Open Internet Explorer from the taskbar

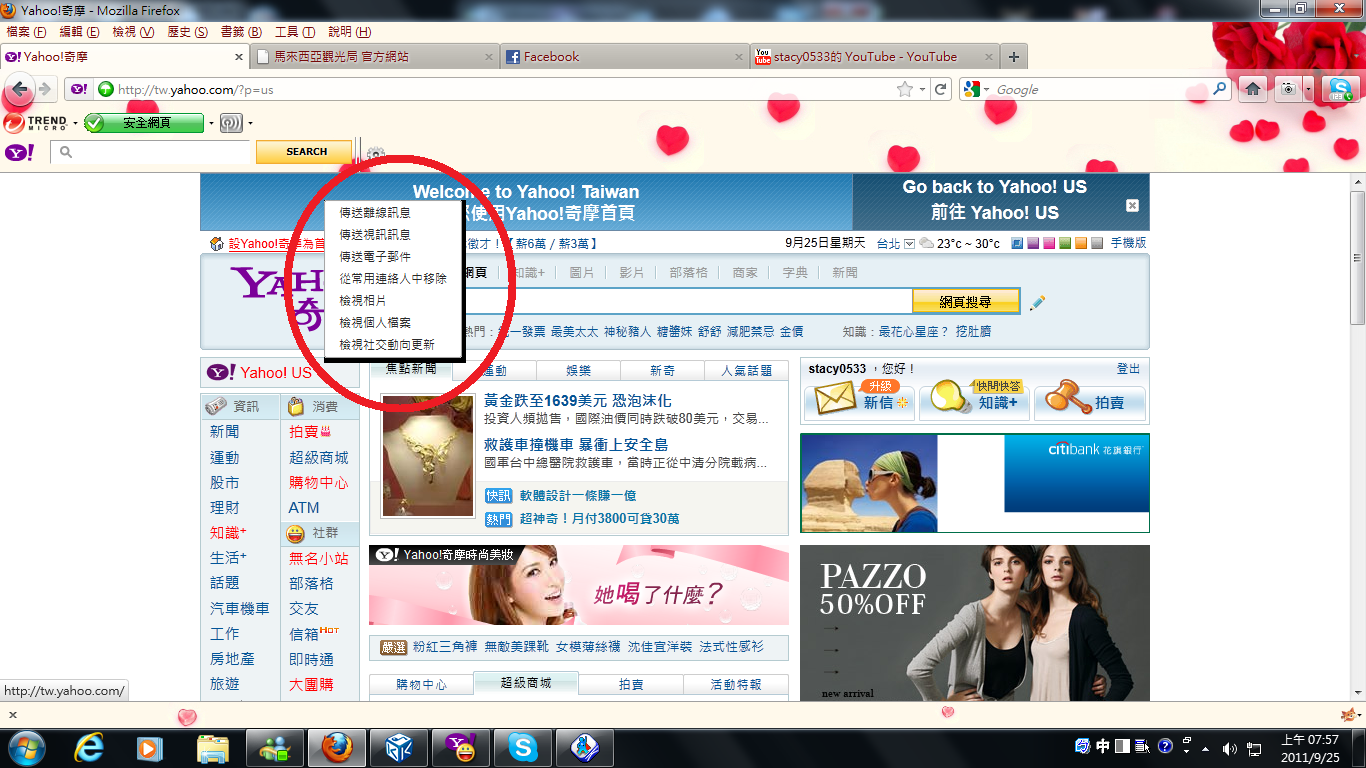click(x=91, y=747)
